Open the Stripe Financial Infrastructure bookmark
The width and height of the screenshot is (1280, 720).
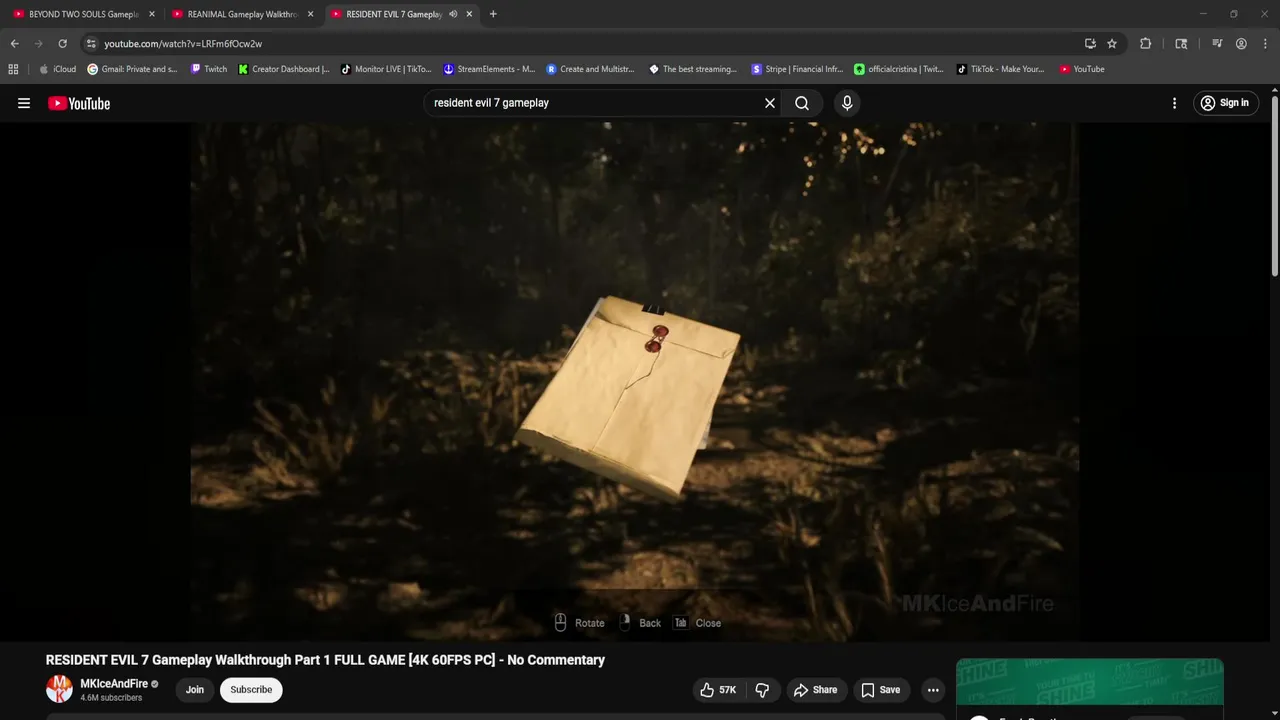tap(797, 69)
